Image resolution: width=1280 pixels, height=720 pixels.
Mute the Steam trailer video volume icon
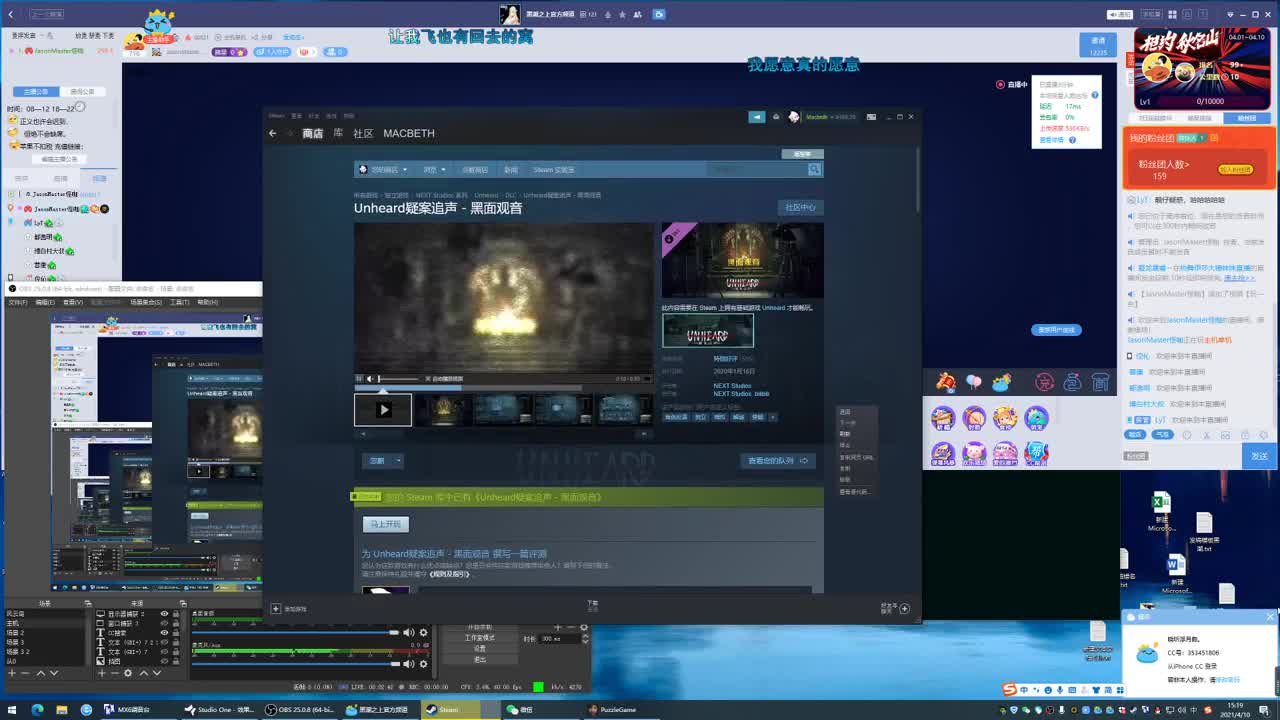point(370,379)
